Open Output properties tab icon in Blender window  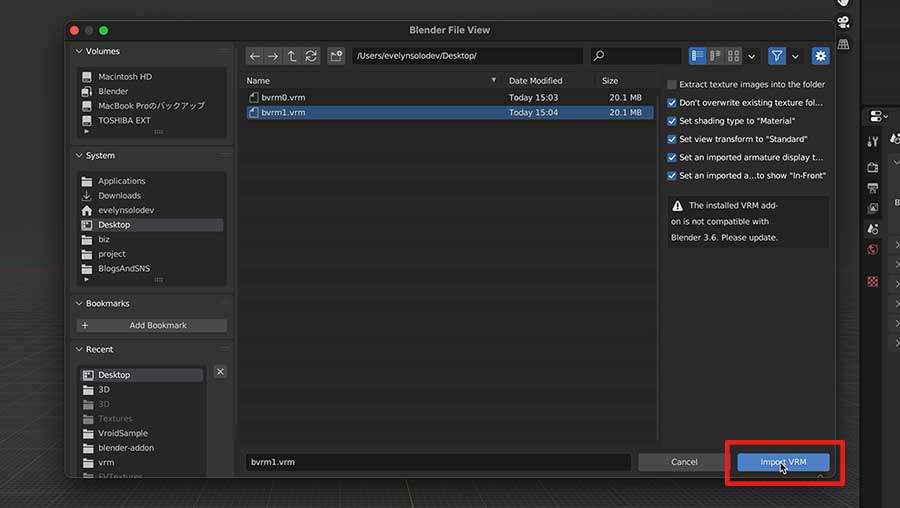pyautogui.click(x=872, y=188)
